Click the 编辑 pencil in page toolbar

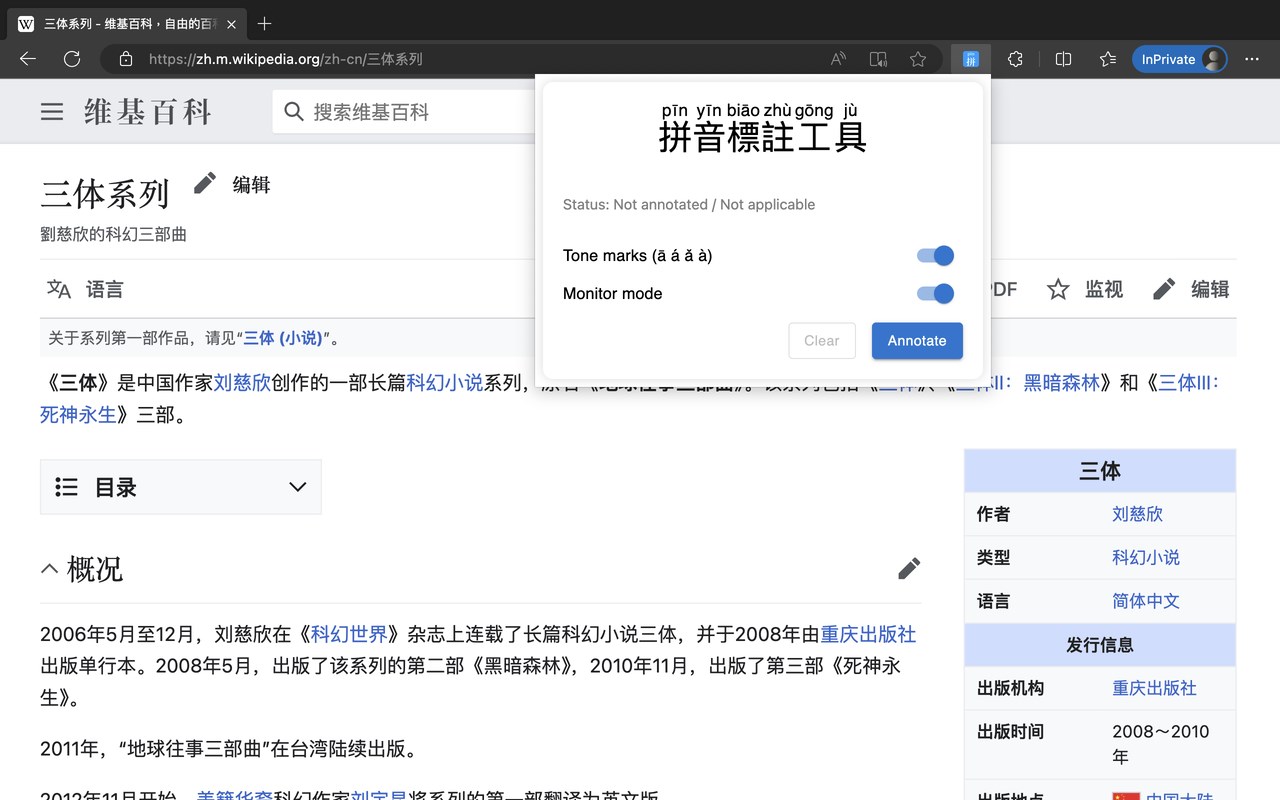1191,289
